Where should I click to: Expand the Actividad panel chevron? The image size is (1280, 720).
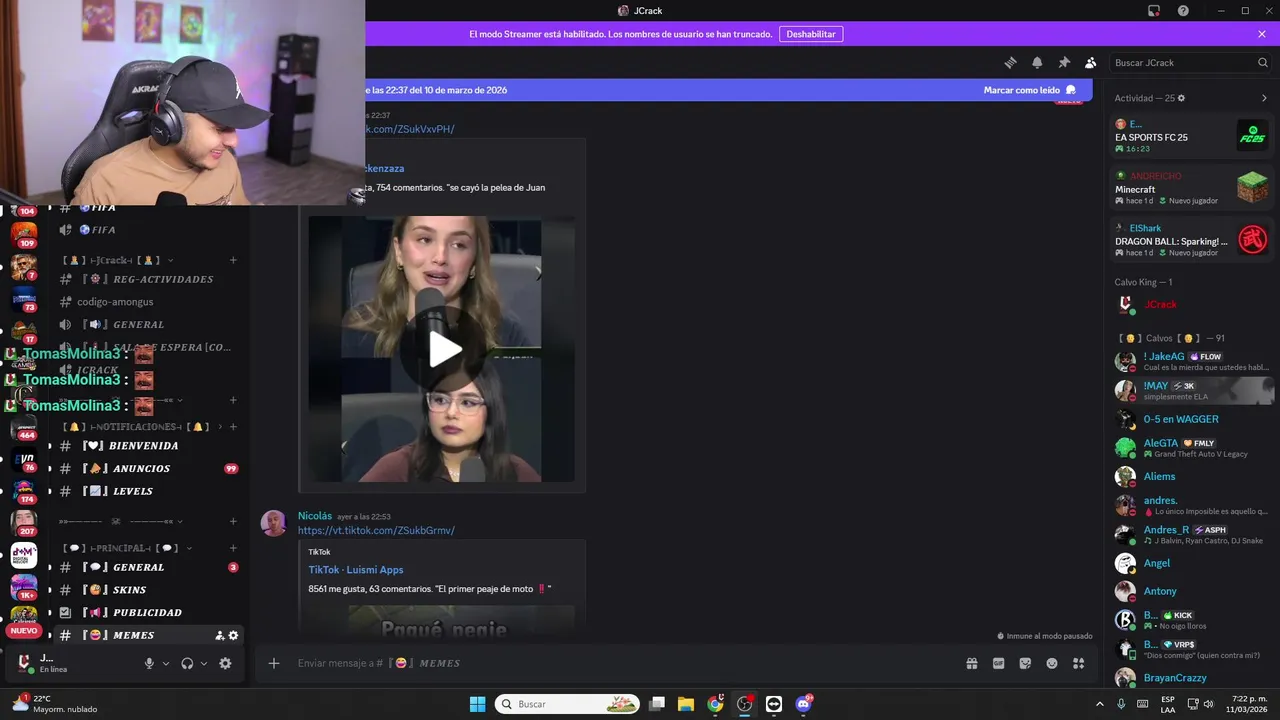point(1264,98)
